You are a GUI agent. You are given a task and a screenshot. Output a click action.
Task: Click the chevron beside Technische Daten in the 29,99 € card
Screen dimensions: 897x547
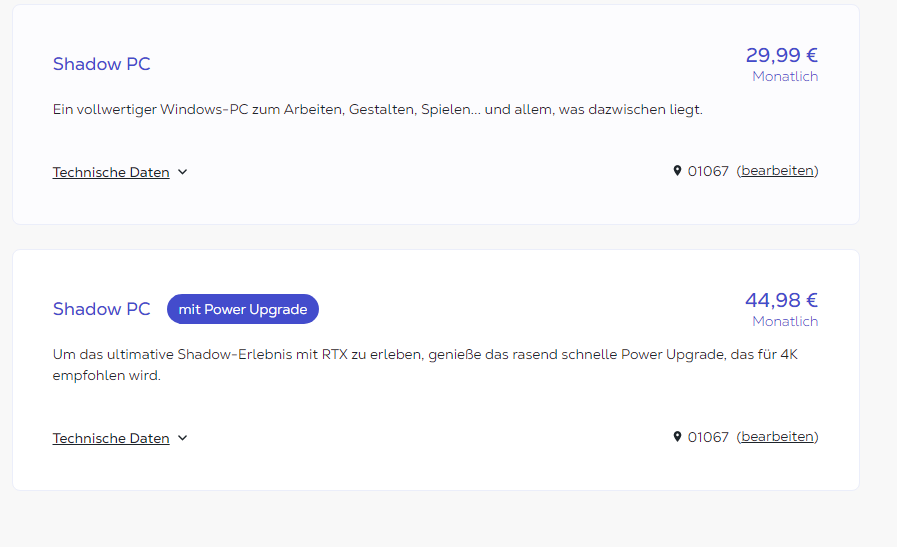coord(183,172)
